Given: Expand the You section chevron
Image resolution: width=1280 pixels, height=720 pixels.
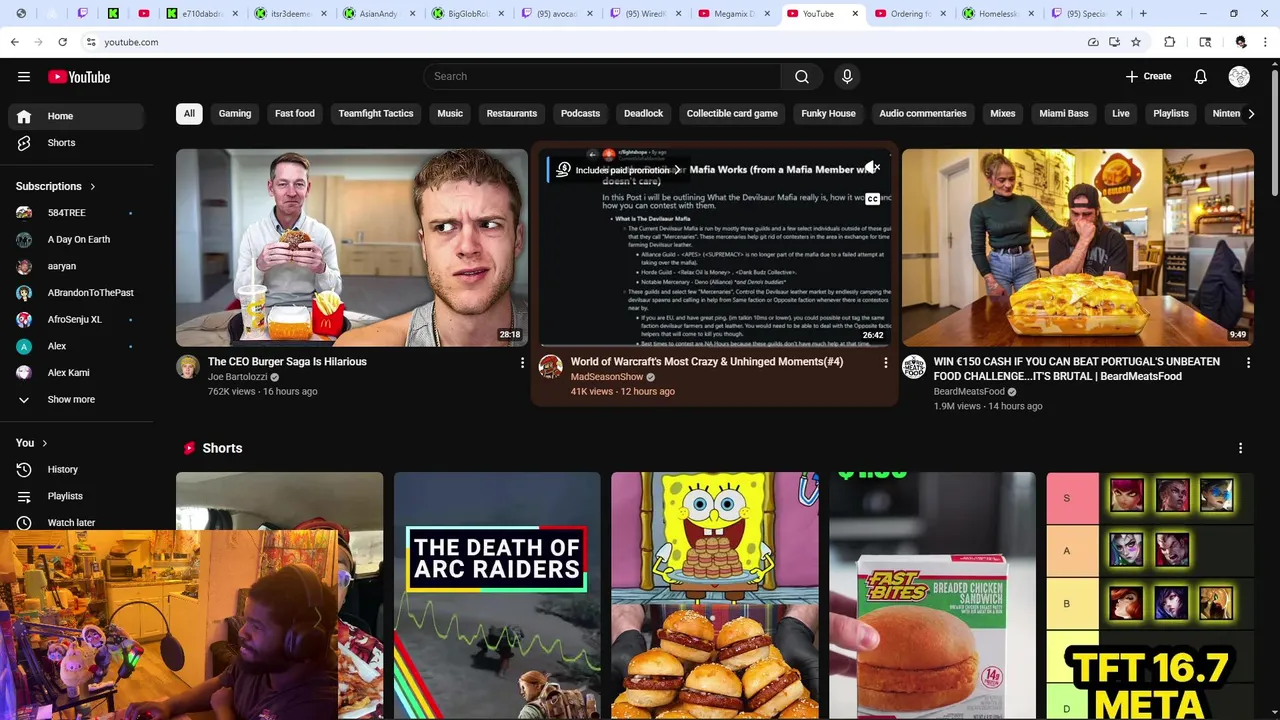Looking at the screenshot, I should click(44, 443).
